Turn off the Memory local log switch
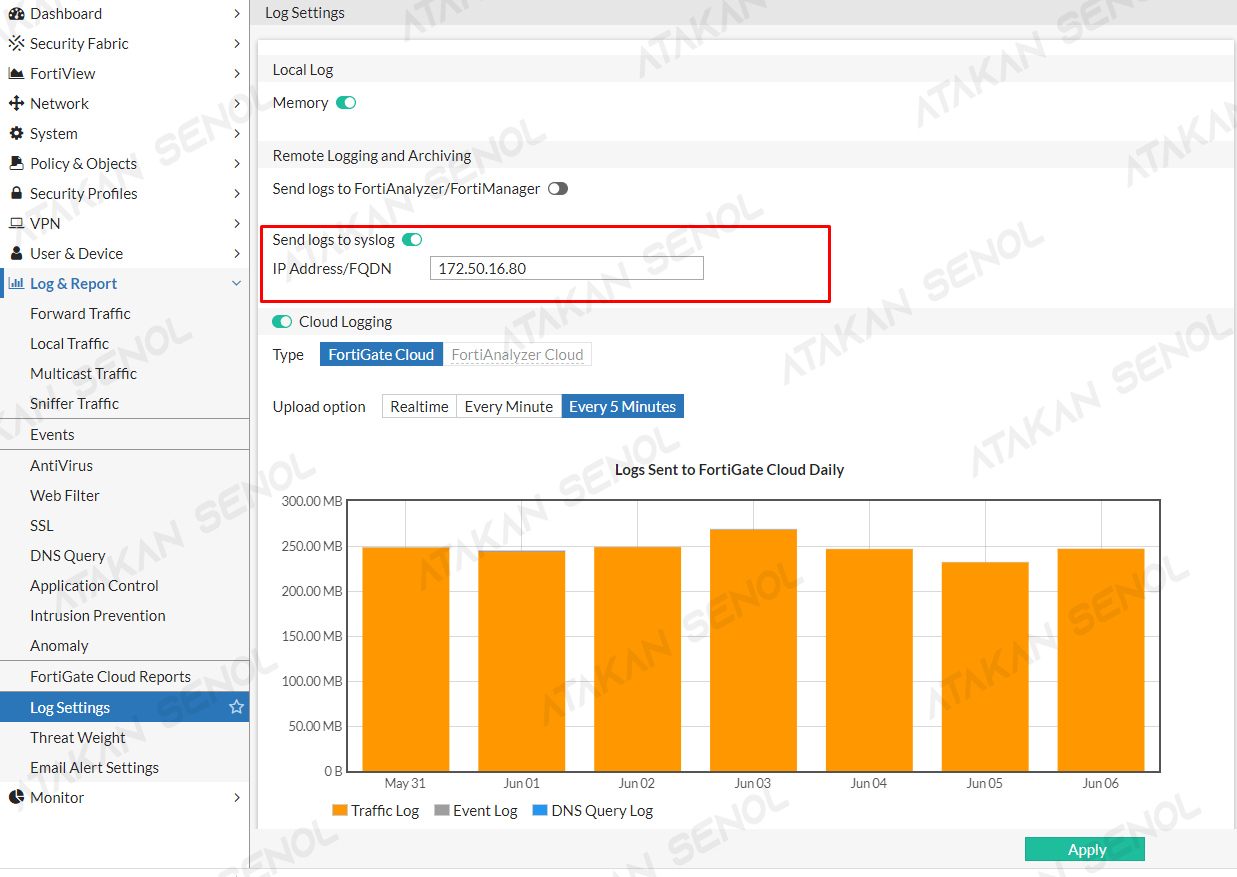The width and height of the screenshot is (1237, 877). click(x=346, y=103)
